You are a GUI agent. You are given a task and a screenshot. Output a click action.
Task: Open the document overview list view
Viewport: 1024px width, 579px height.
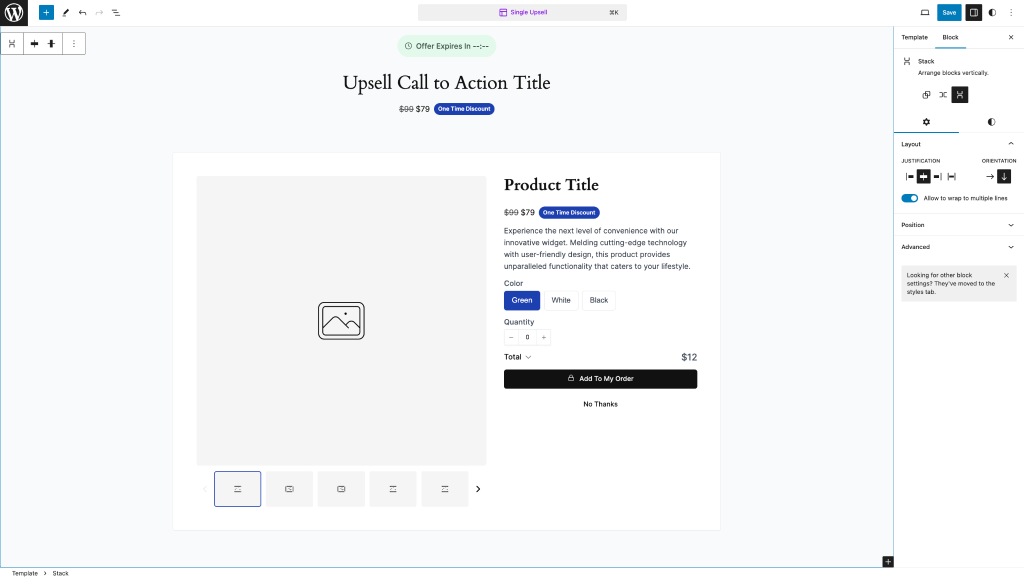coord(116,13)
